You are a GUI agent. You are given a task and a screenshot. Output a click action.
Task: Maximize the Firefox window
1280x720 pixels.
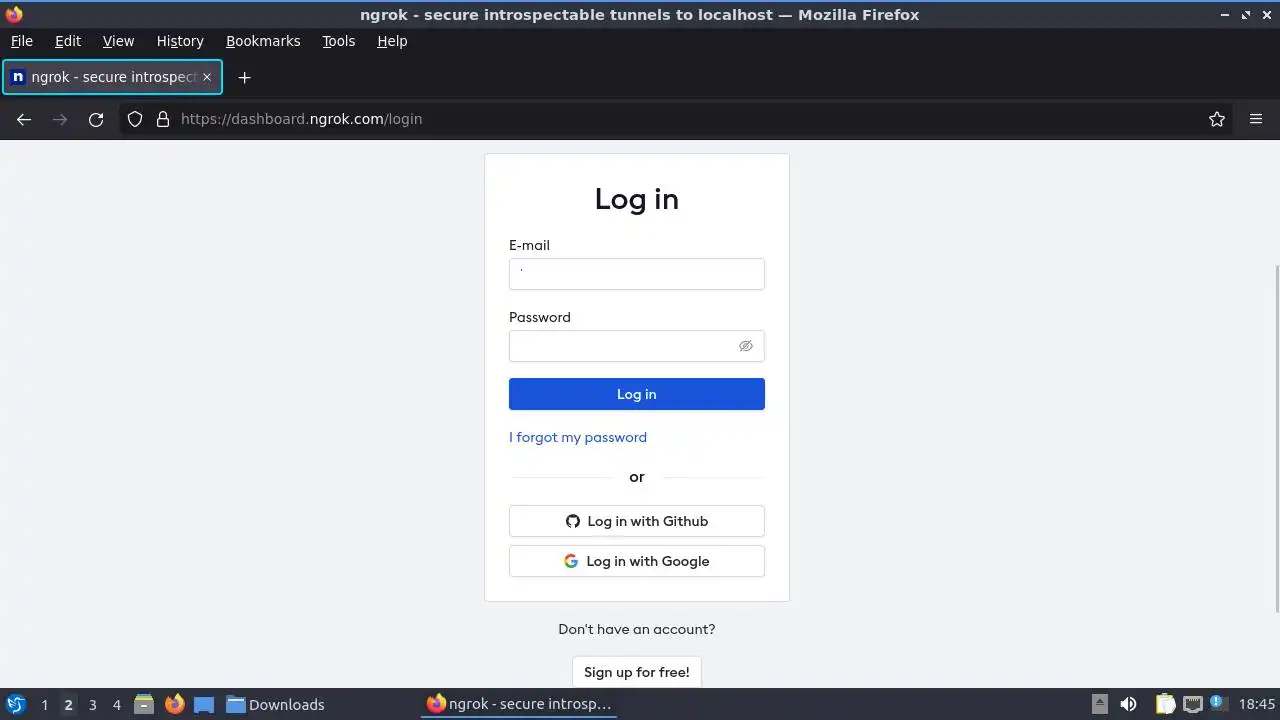1246,14
